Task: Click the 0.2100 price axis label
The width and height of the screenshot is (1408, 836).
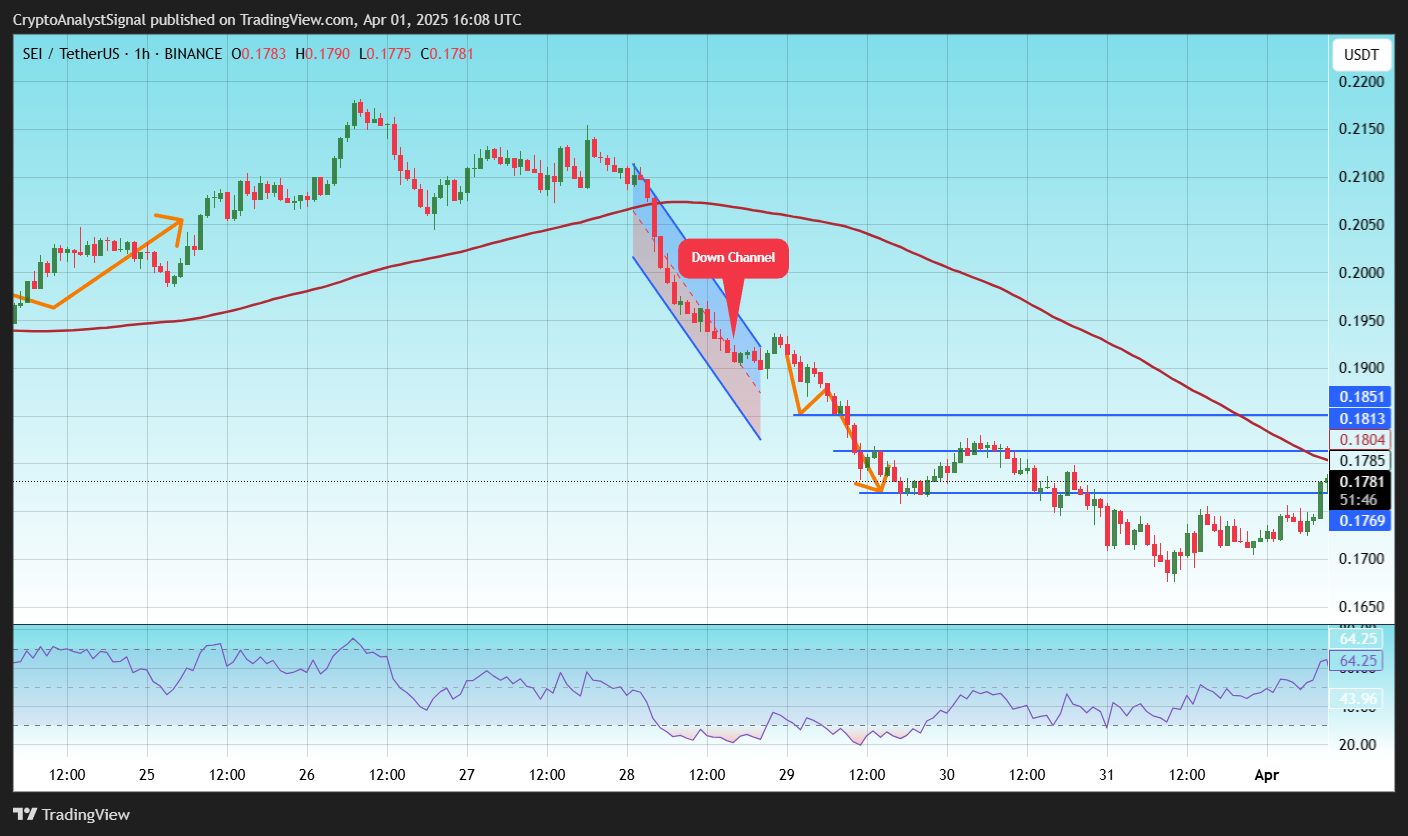Action: pyautogui.click(x=1361, y=177)
